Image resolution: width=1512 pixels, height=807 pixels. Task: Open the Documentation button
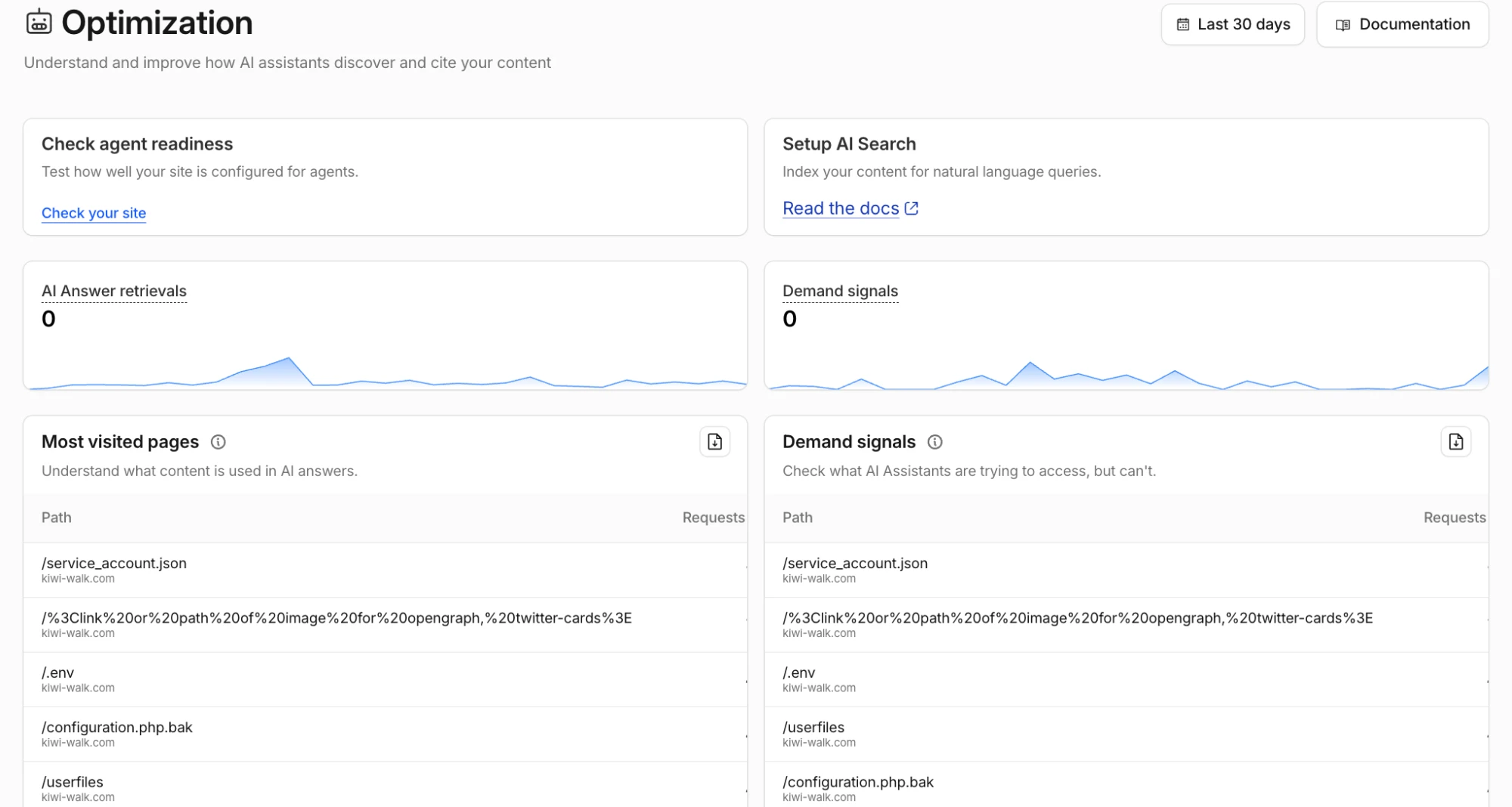[1402, 24]
